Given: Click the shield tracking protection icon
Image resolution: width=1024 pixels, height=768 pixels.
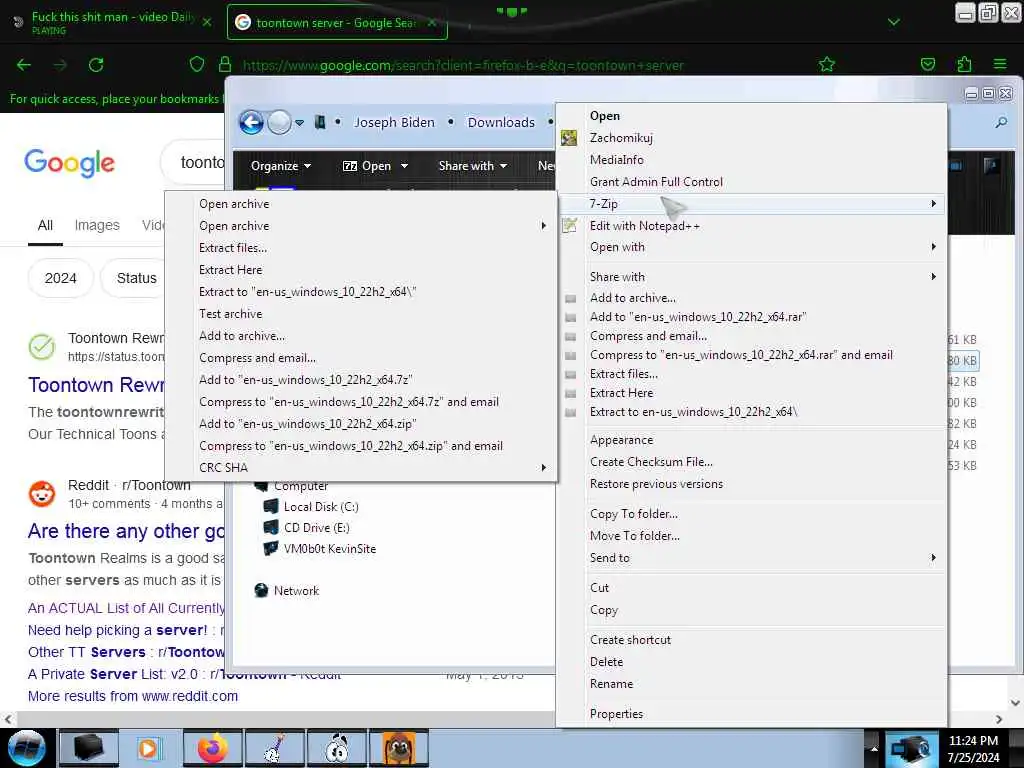Looking at the screenshot, I should point(197,64).
